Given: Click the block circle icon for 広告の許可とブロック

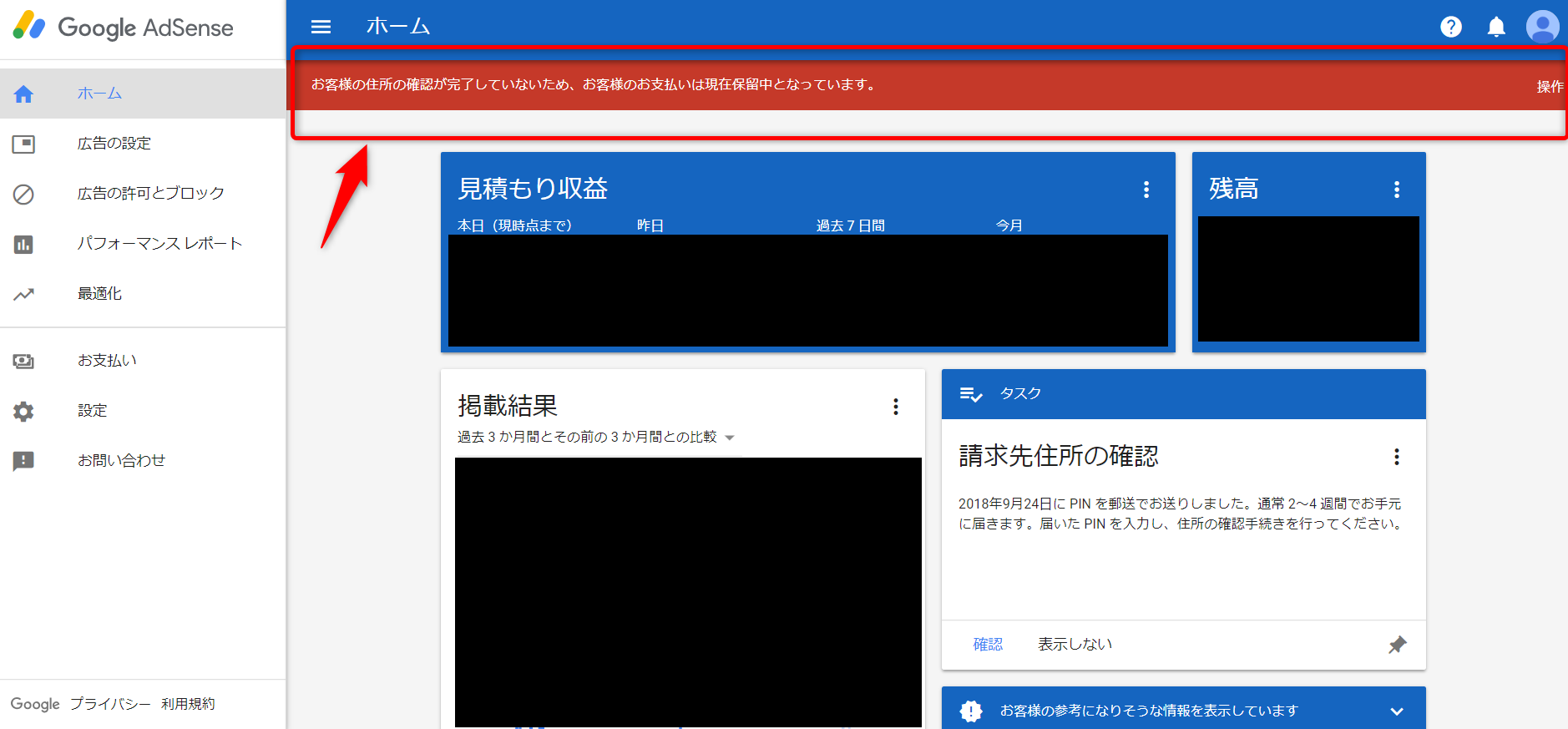Looking at the screenshot, I should [23, 194].
